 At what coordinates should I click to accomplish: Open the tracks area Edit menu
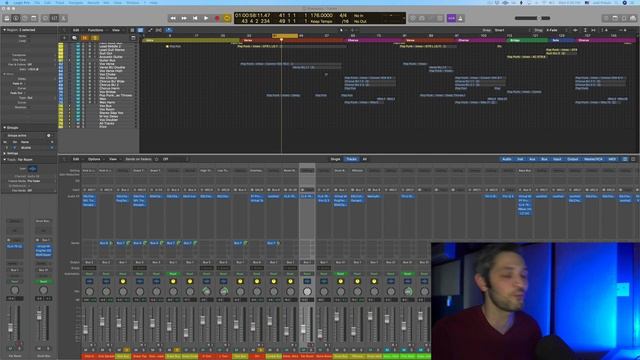click(76, 30)
